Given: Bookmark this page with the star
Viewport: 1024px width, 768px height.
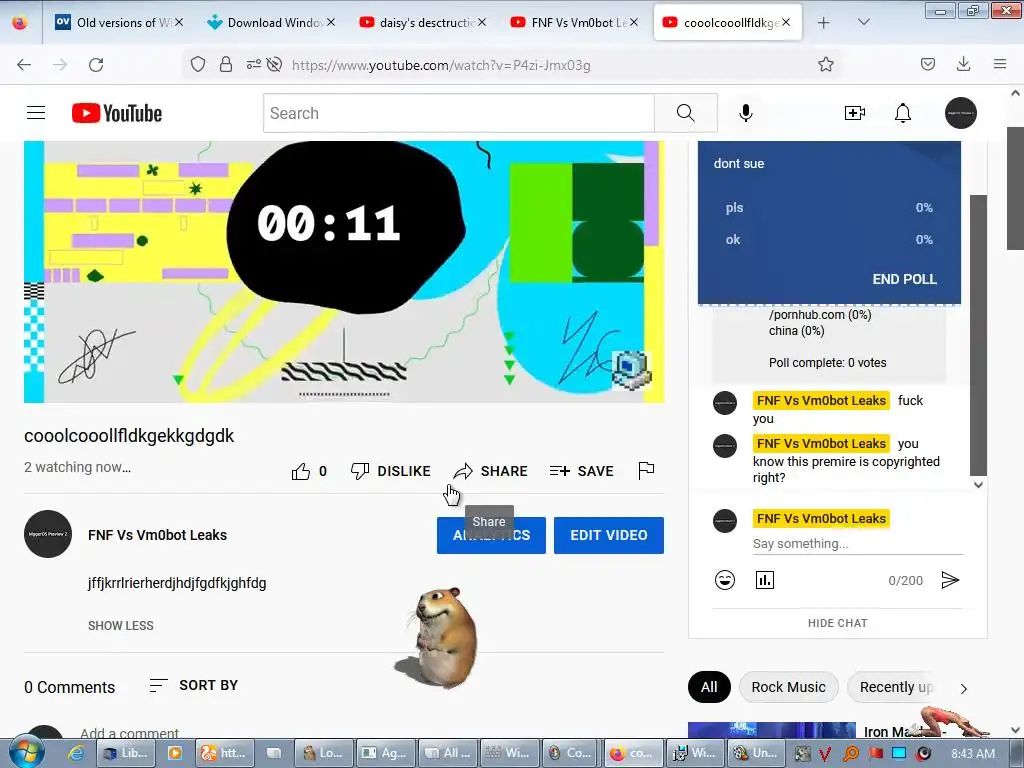Looking at the screenshot, I should [x=825, y=65].
